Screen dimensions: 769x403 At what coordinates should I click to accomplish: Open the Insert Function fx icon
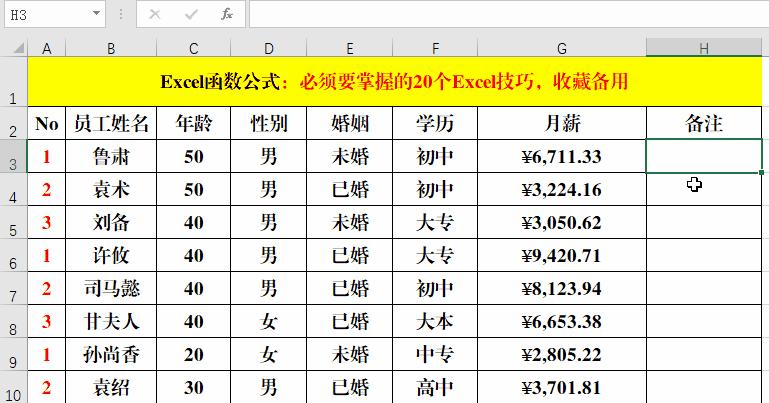227,14
